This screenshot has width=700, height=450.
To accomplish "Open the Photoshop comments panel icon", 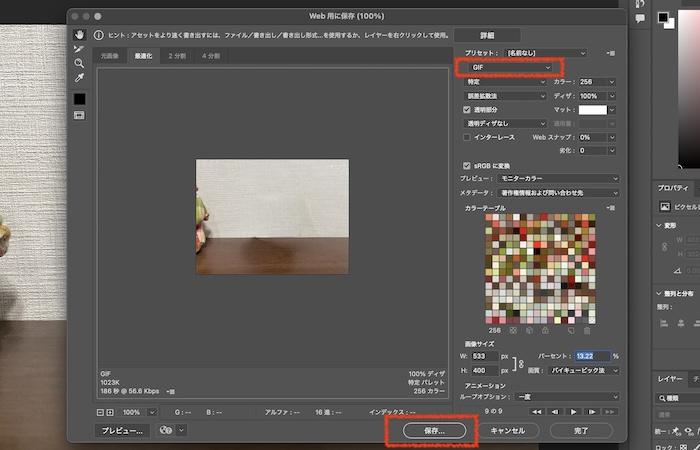I will [x=640, y=18].
